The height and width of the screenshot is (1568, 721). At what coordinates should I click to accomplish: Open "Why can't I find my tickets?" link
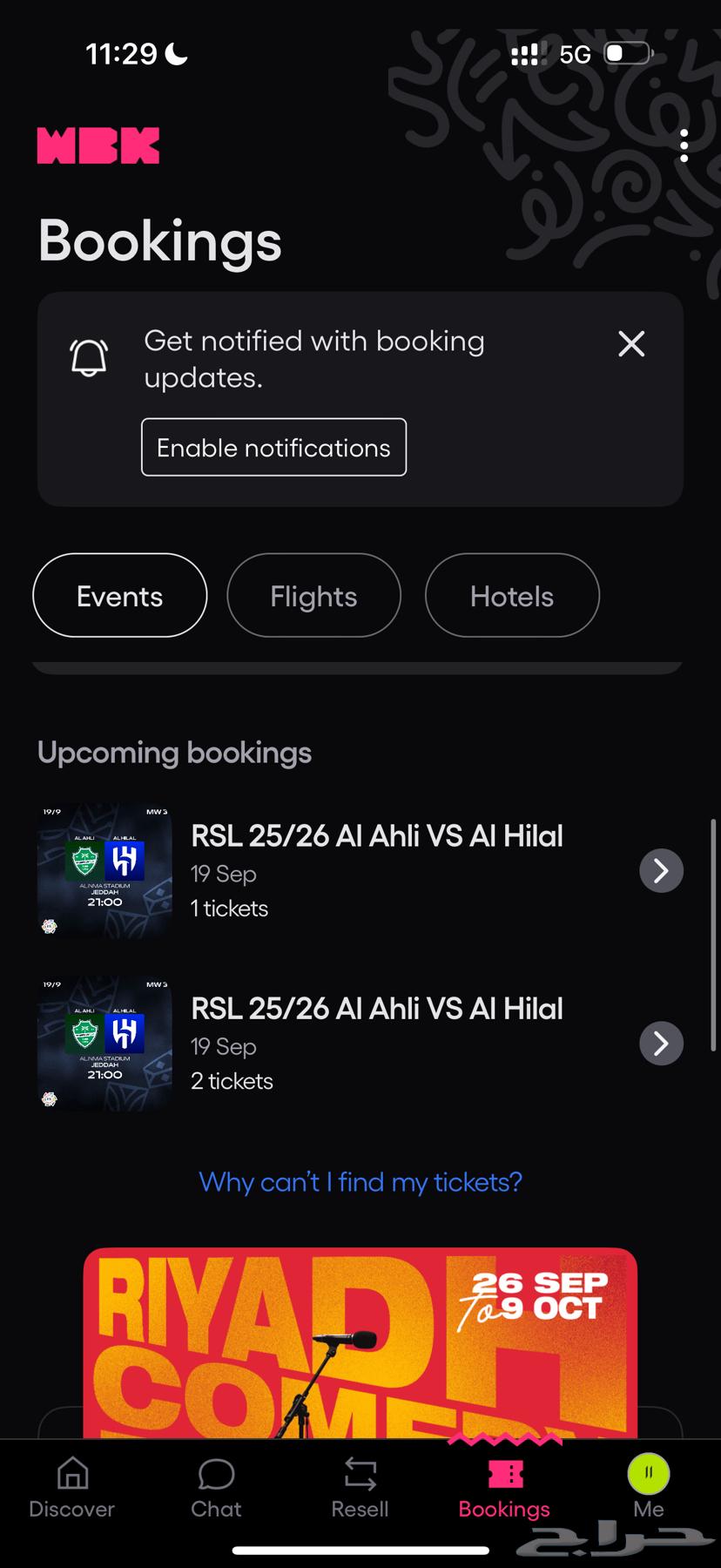[360, 1182]
